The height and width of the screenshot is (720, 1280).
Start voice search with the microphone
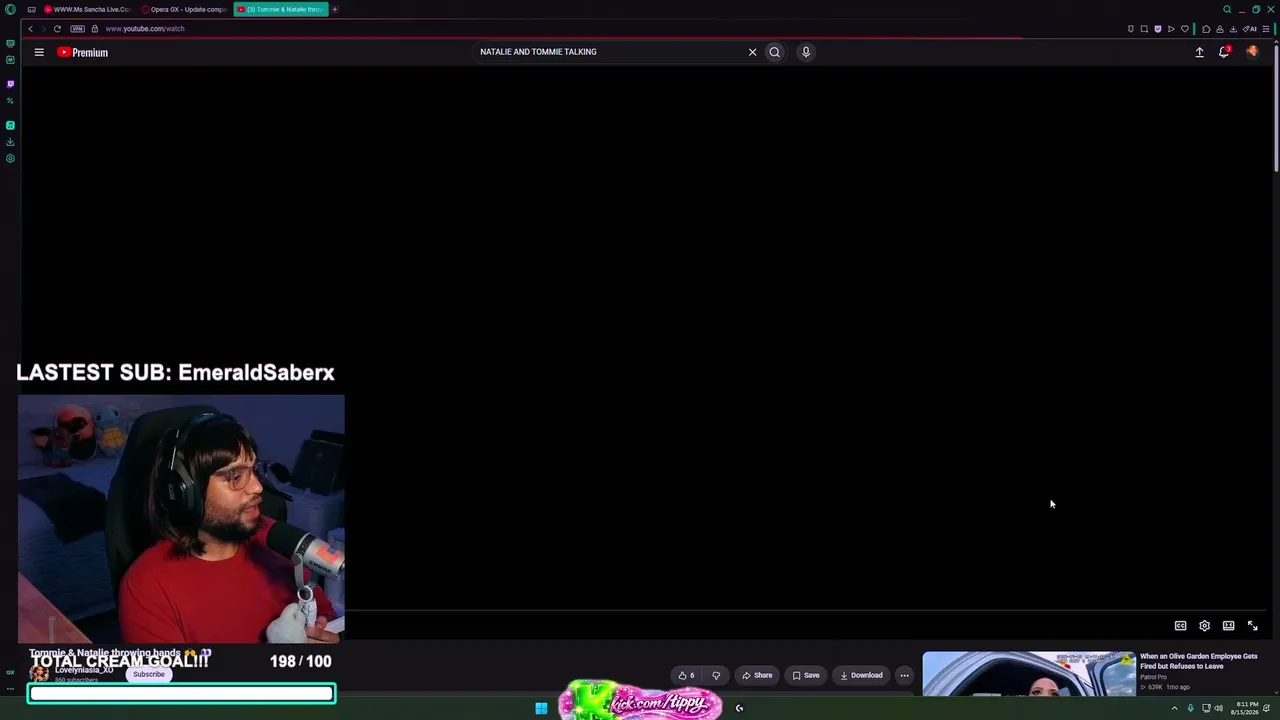point(806,52)
